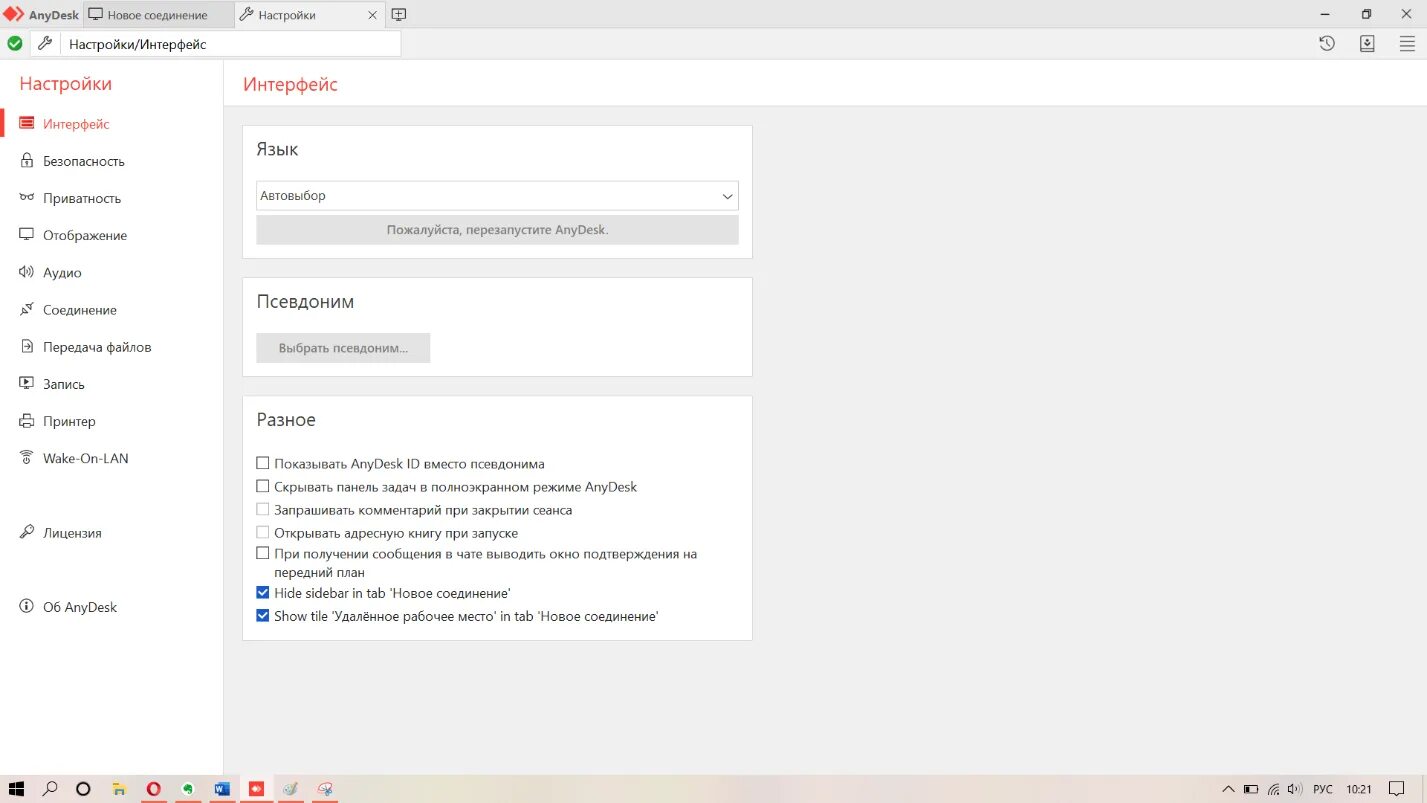Open the Snipping Tool from the taskbar

click(x=324, y=789)
